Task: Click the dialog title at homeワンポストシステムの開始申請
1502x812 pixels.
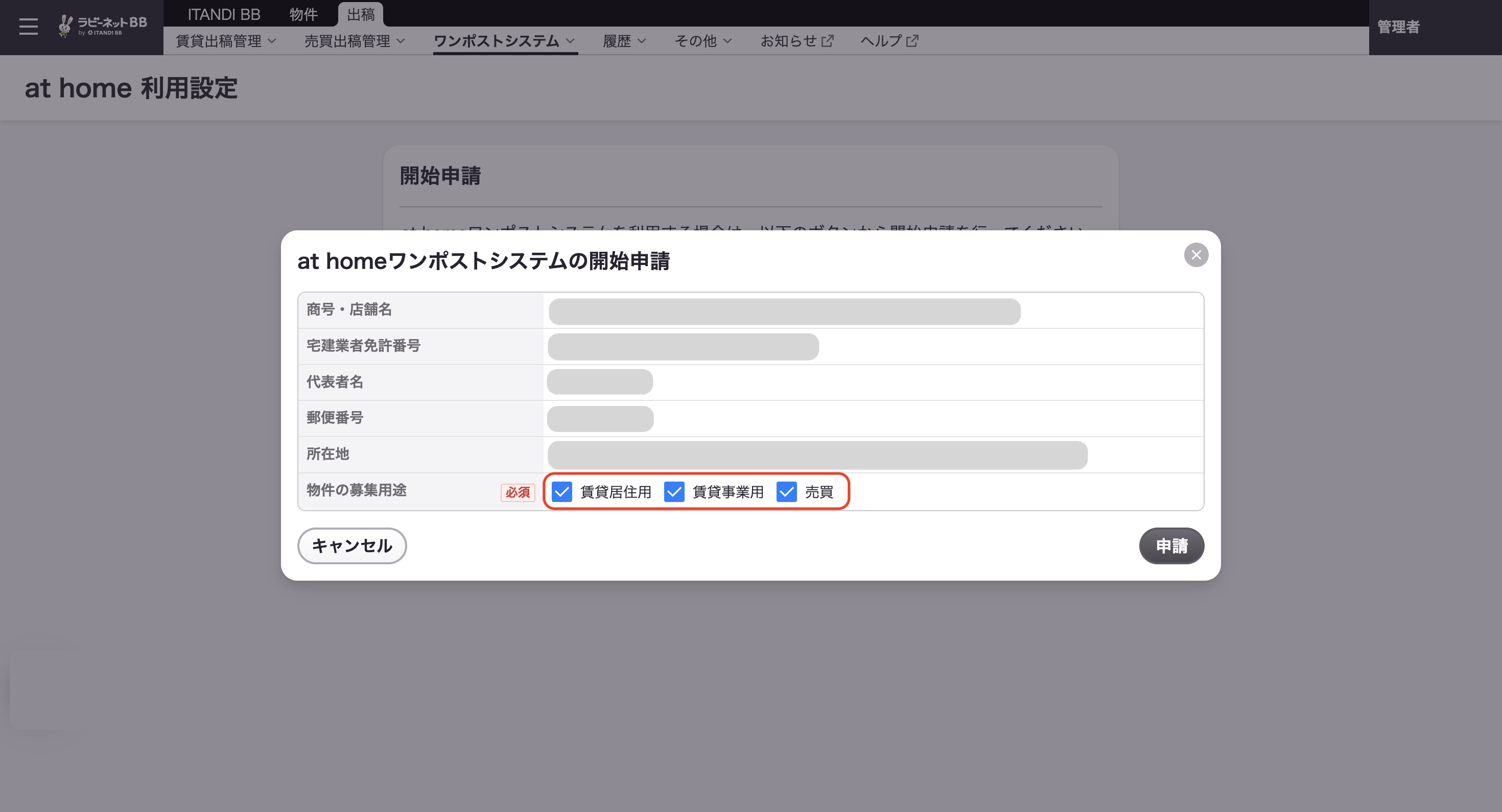Action: tap(484, 260)
